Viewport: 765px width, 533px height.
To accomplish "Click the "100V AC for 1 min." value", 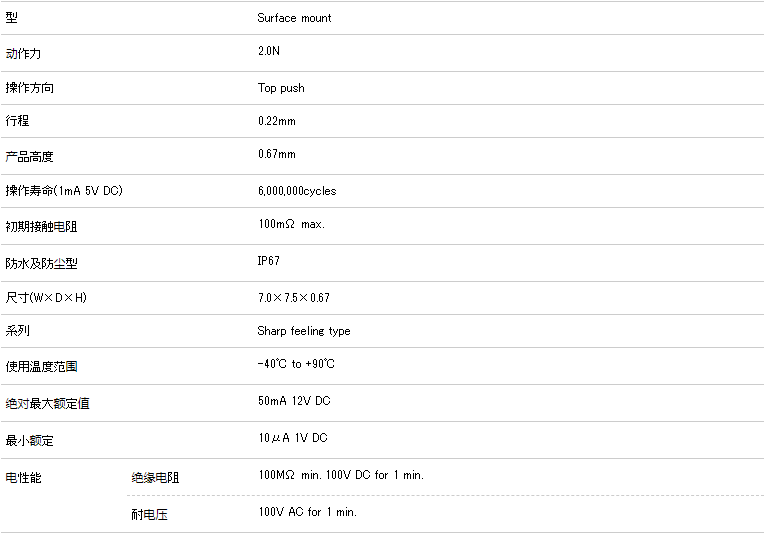I will (x=307, y=512).
